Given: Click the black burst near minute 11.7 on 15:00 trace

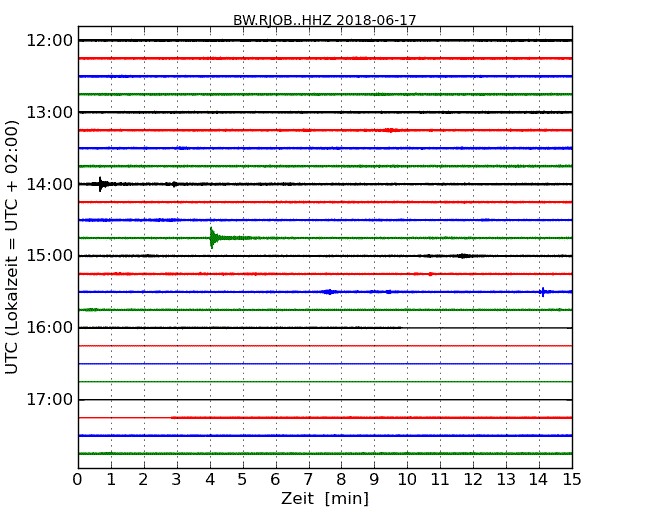Looking at the screenshot, I should click(464, 256).
